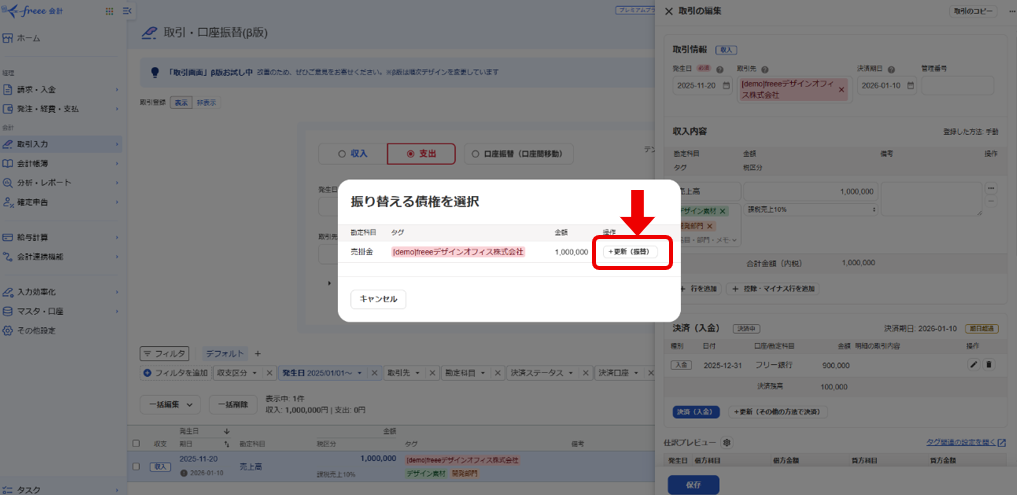1017x495 pixels.
Task: Remove the 取引先 filter
Action: [431, 373]
